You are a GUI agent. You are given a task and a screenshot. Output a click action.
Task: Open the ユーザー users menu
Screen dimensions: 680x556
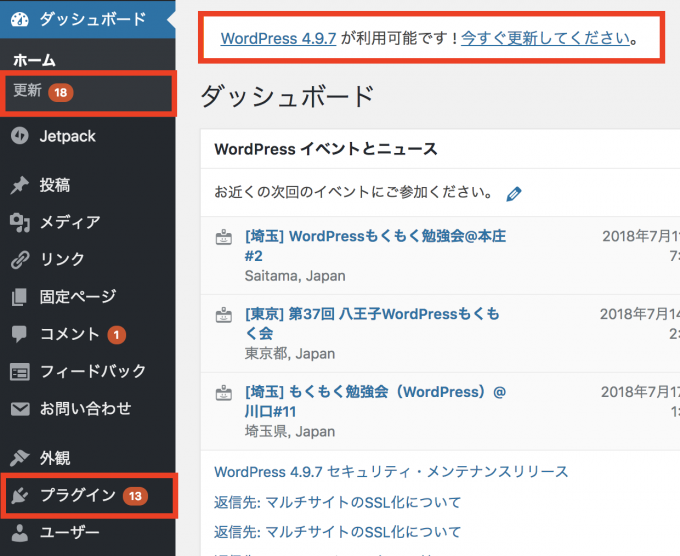88,533
